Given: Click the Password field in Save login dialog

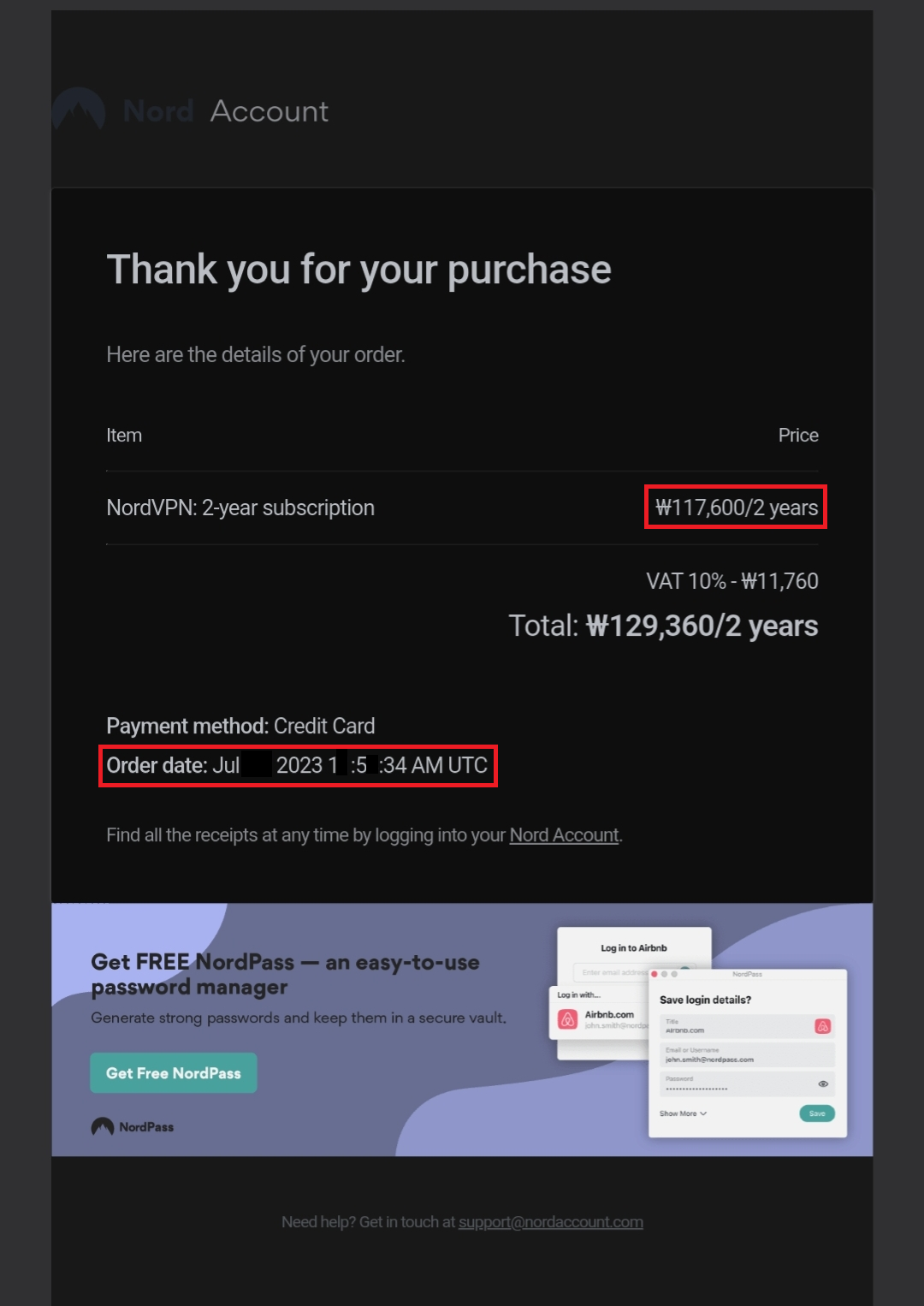Looking at the screenshot, I should point(736,1084).
